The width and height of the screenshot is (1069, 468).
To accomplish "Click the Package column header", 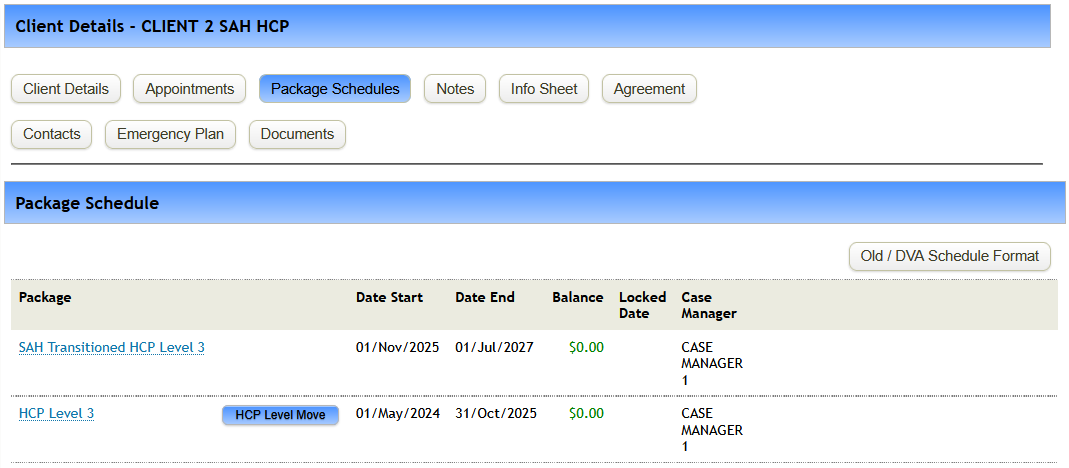I will click(x=45, y=297).
